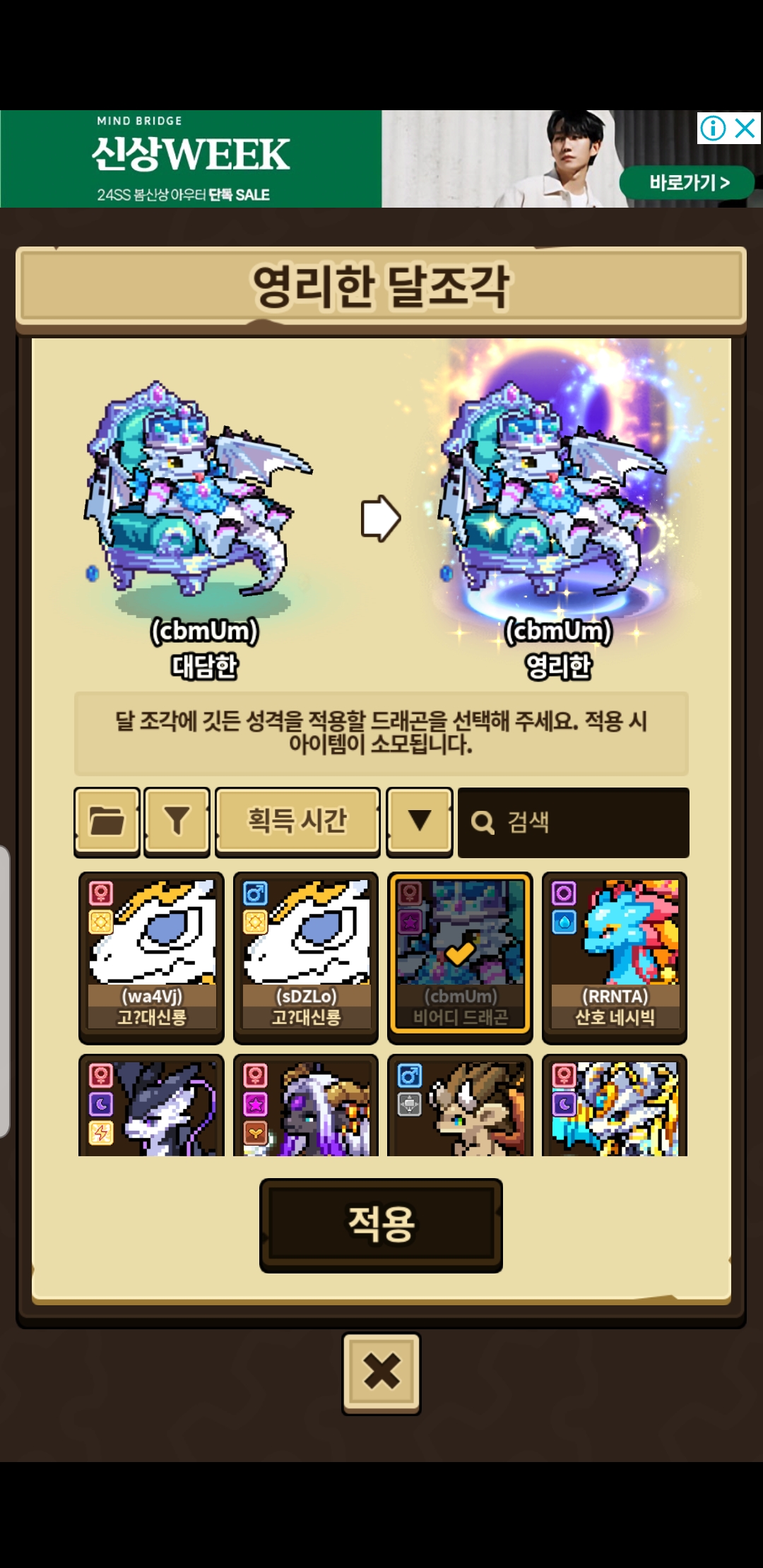Click the ad info icon
Viewport: 763px width, 1568px height.
713,129
